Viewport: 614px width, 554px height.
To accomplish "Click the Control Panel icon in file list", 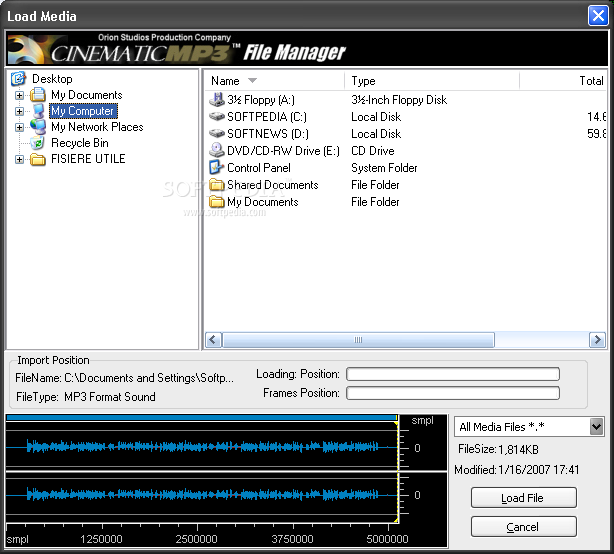I will click(x=217, y=168).
